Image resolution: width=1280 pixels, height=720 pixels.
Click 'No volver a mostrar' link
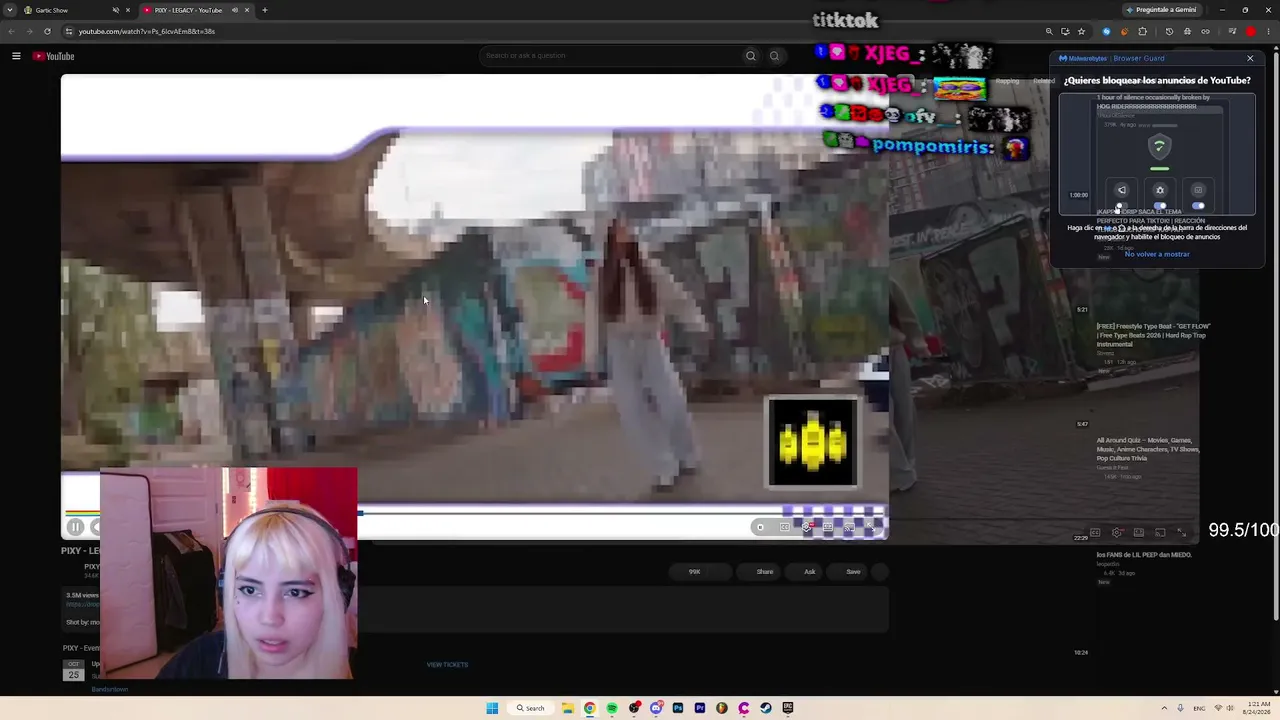click(1157, 254)
